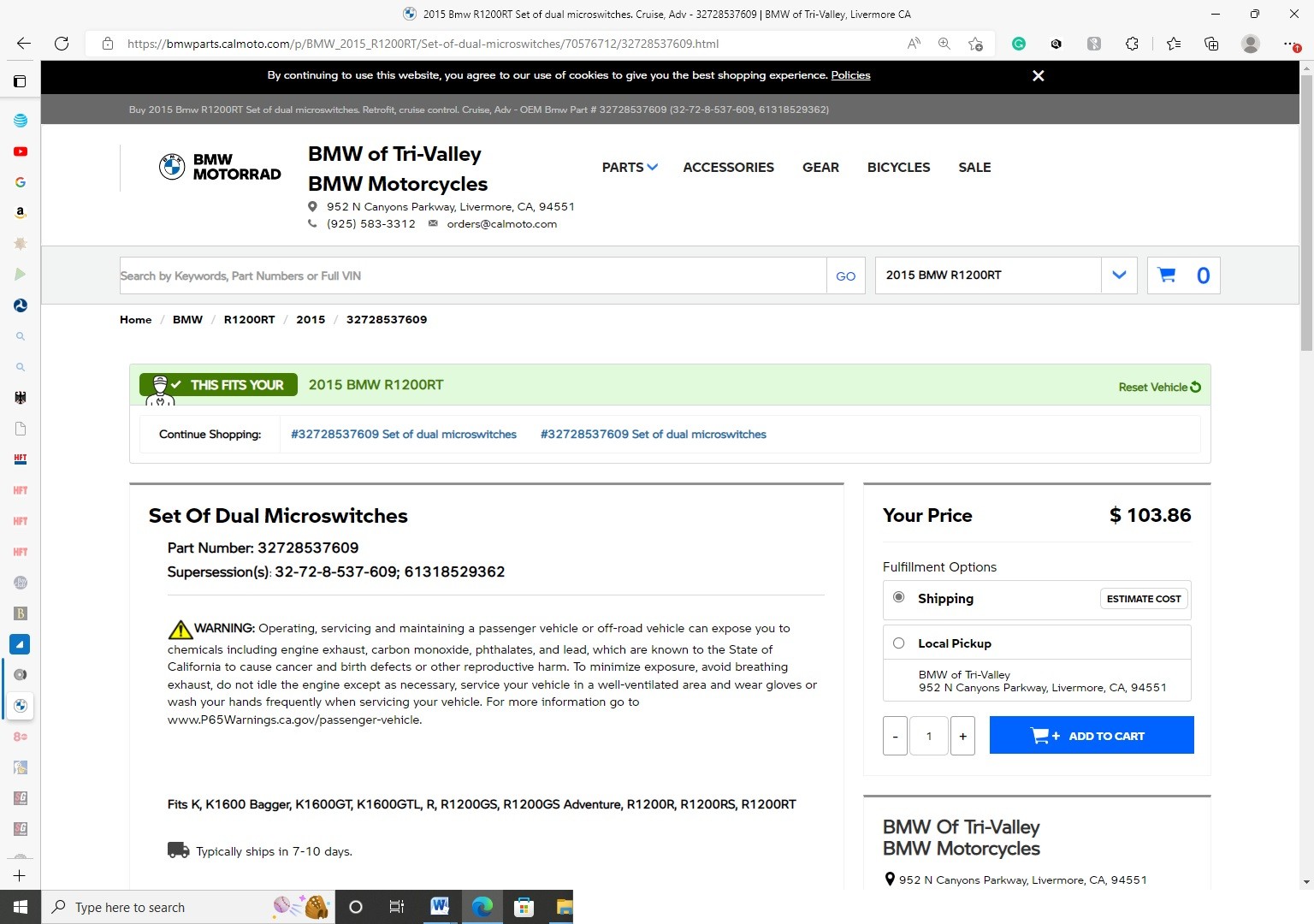This screenshot has width=1314, height=924.
Task: Open the Grammarly extension
Action: [1019, 44]
